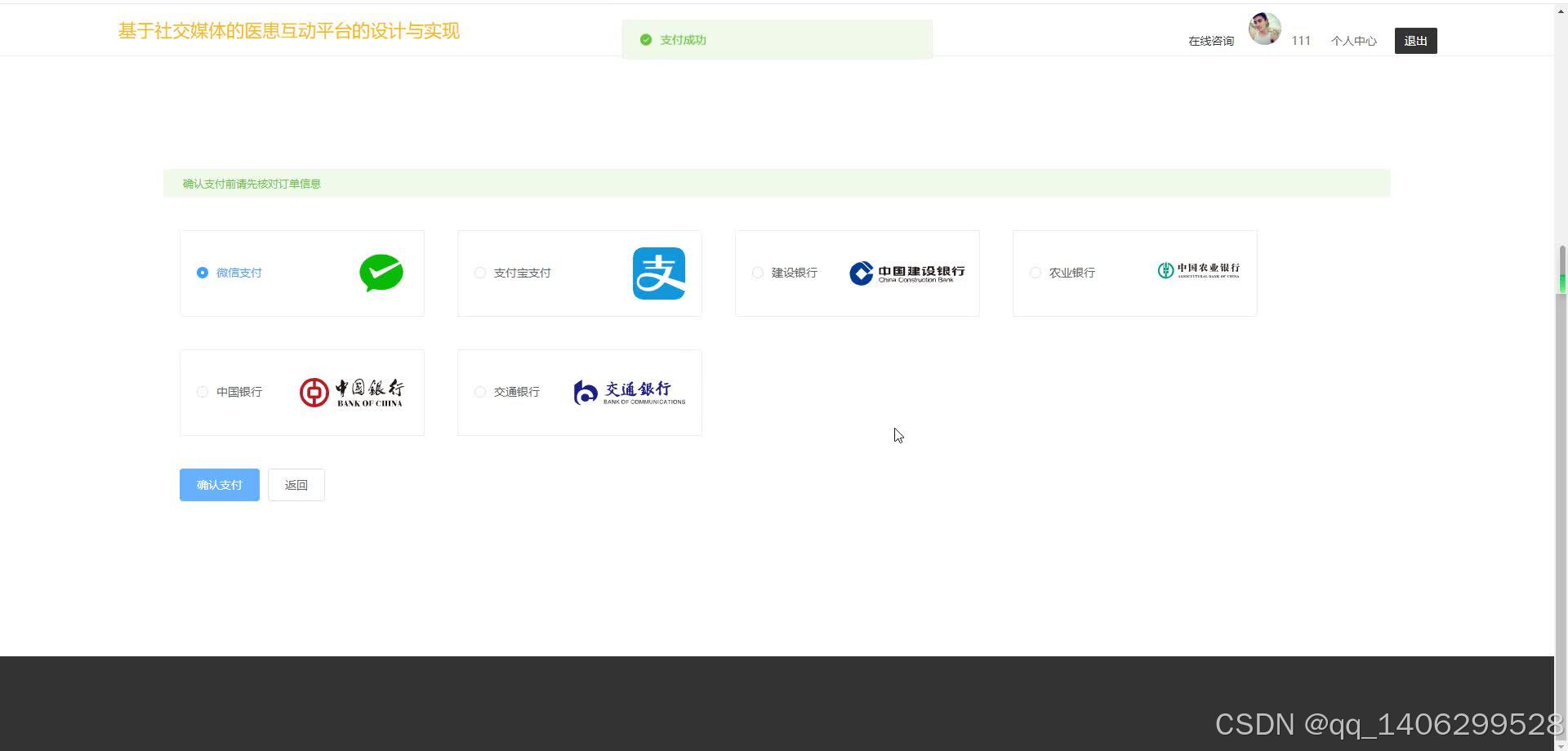This screenshot has height=751, width=1568.
Task: Click the Bank of Communications logo
Action: coord(629,393)
